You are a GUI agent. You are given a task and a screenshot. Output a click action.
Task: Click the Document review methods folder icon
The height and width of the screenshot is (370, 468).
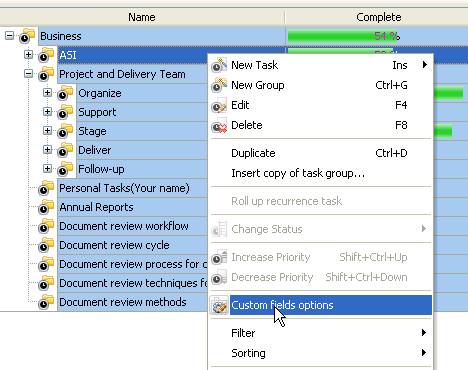point(46,302)
